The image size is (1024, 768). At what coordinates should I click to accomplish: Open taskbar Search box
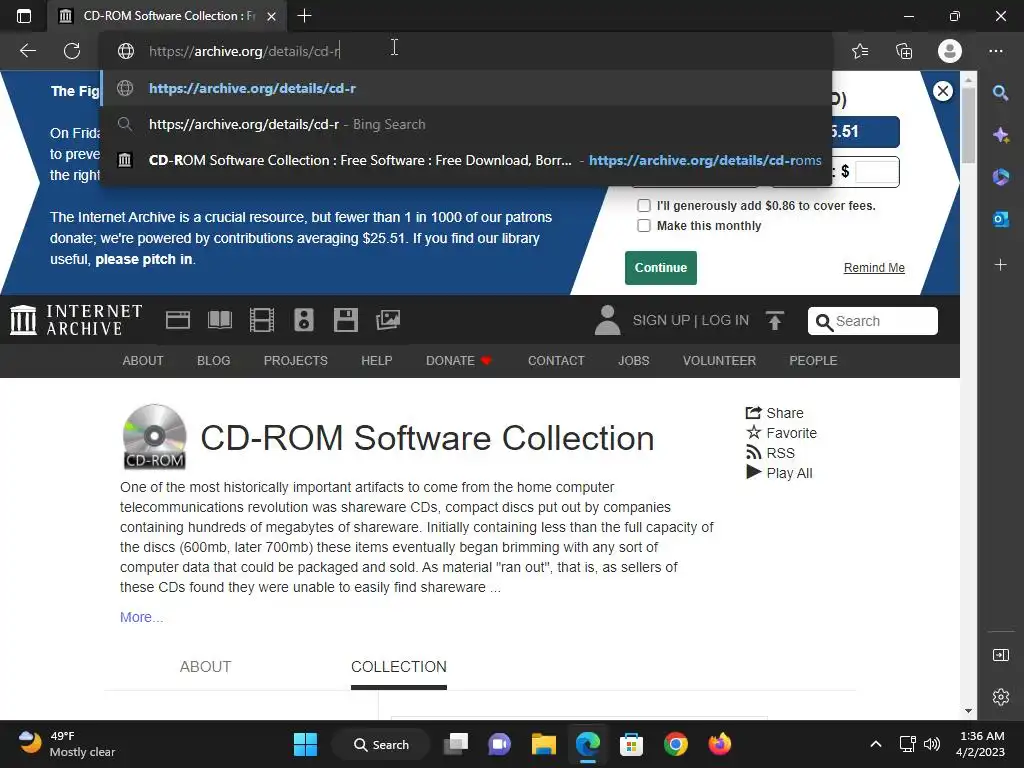(x=381, y=744)
